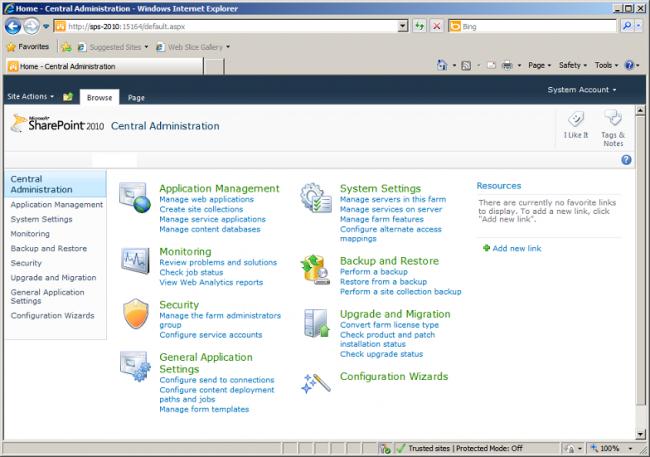Image resolution: width=650 pixels, height=457 pixels.
Task: Open the blue help question mark icon
Action: 626,159
